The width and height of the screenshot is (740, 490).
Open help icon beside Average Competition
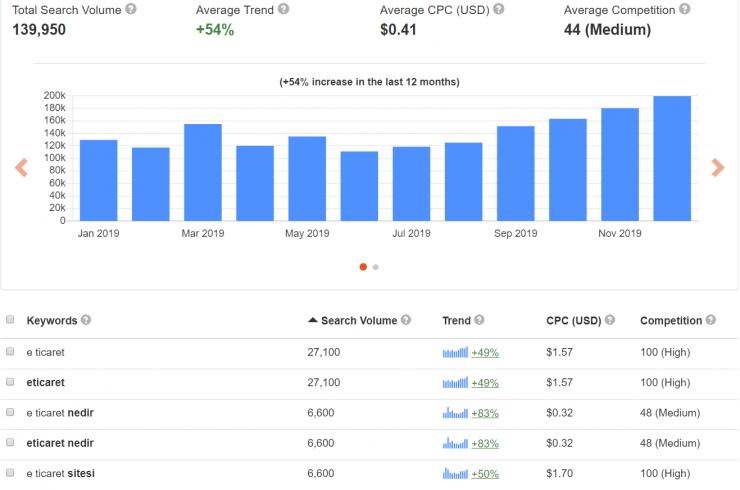point(685,9)
